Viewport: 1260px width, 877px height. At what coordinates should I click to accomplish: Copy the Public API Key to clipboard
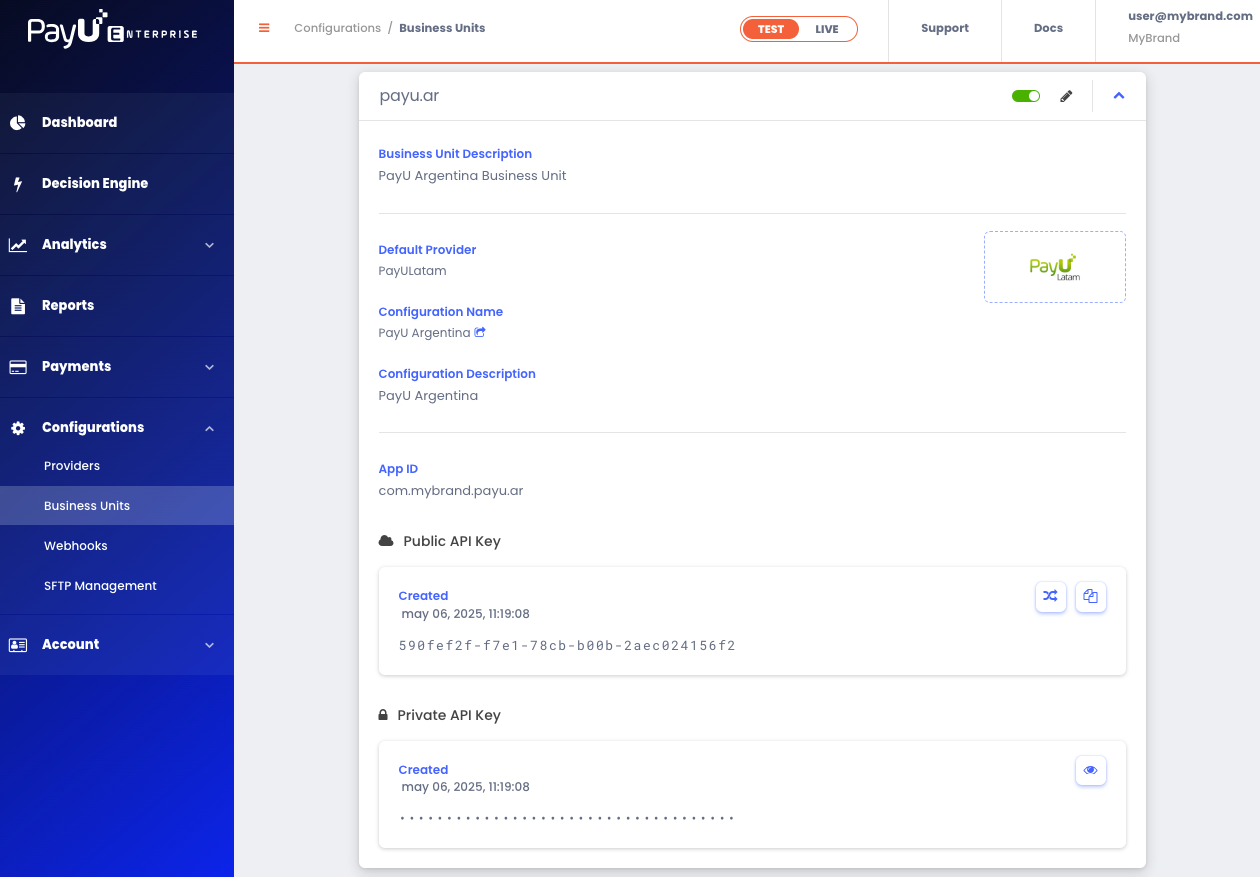tap(1091, 597)
